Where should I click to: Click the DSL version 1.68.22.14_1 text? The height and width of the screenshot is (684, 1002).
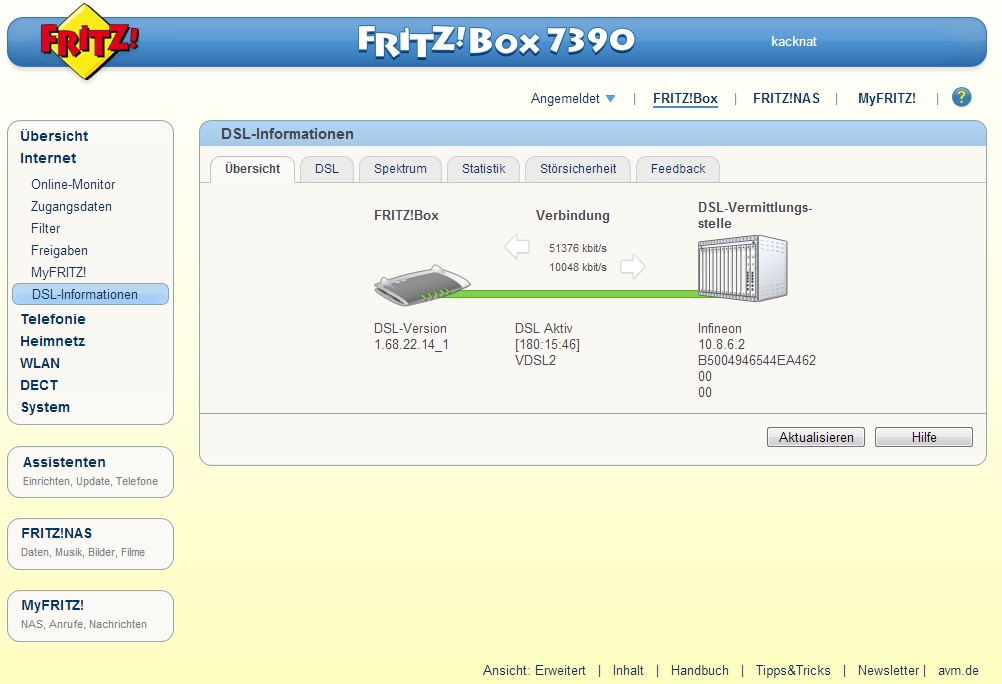pos(411,345)
